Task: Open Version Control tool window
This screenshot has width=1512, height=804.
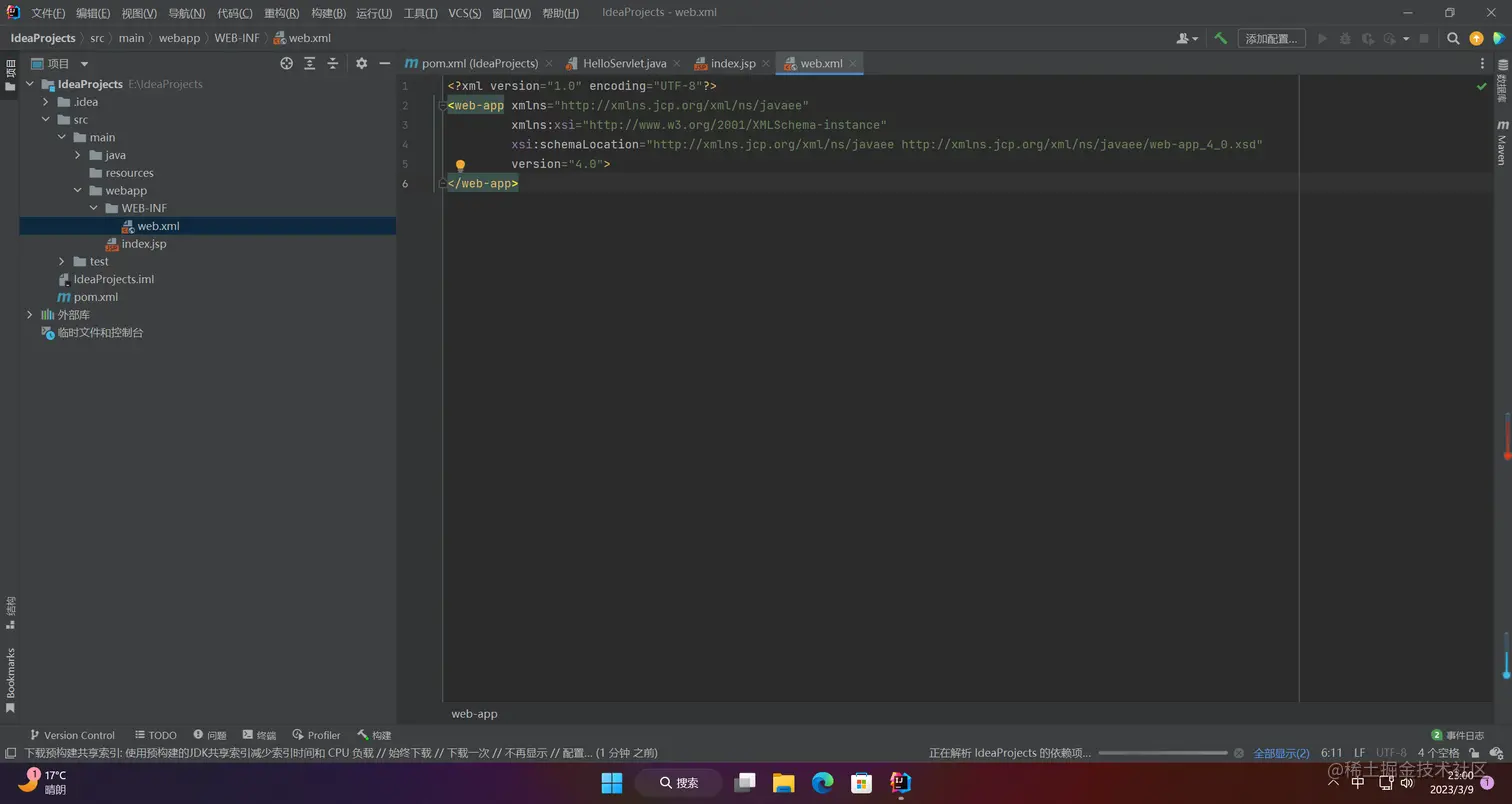Action: coord(71,735)
